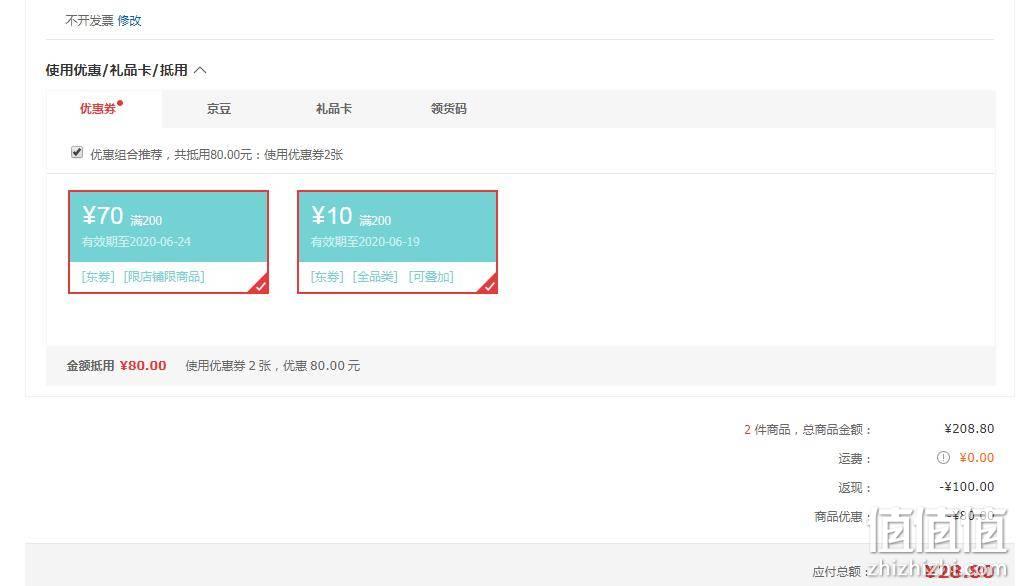Deselect the ¥70 满200 coupon card
This screenshot has height=586, width=1017.
tap(169, 241)
